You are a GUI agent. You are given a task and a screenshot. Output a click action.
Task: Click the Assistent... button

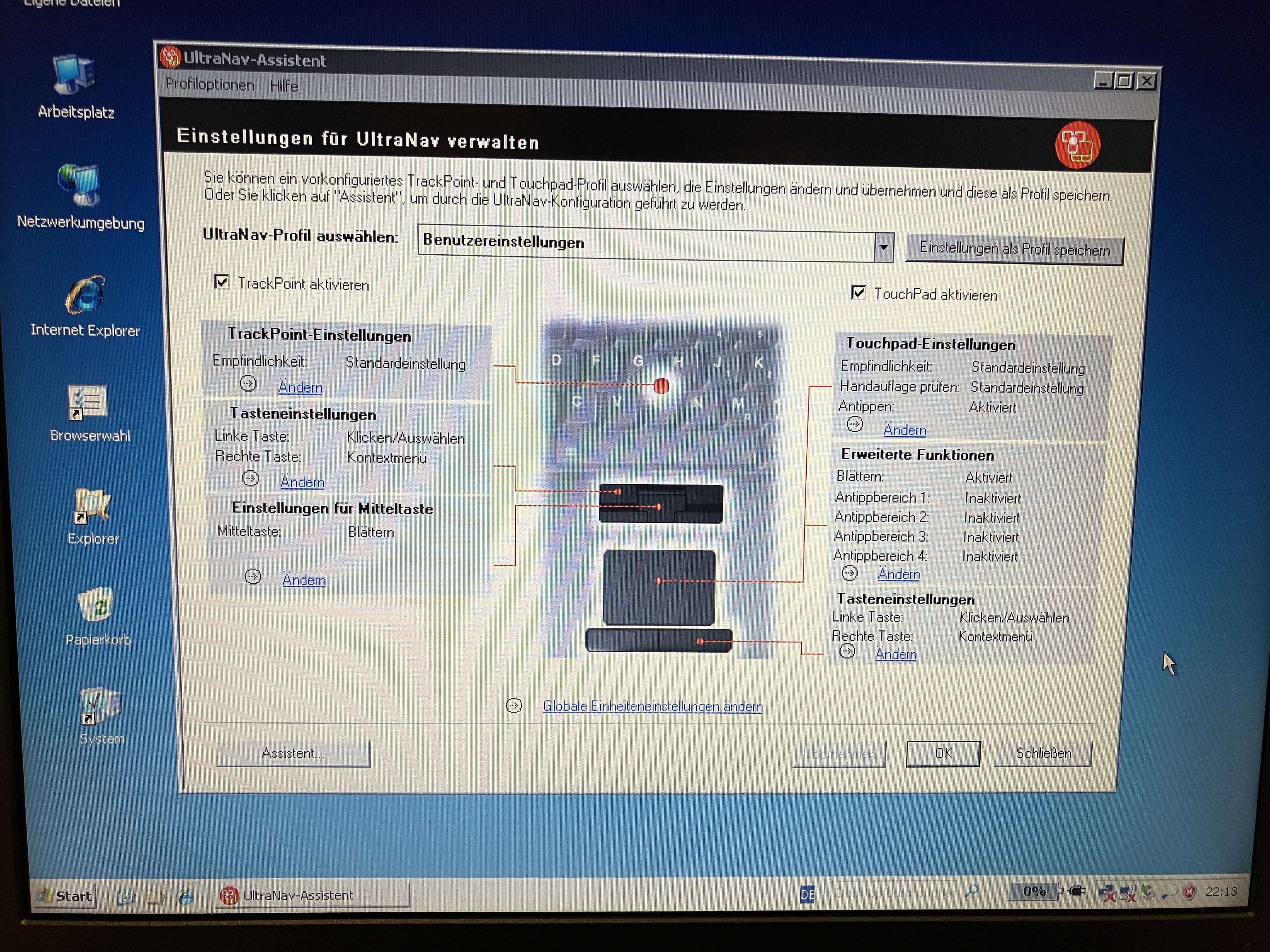[x=293, y=753]
